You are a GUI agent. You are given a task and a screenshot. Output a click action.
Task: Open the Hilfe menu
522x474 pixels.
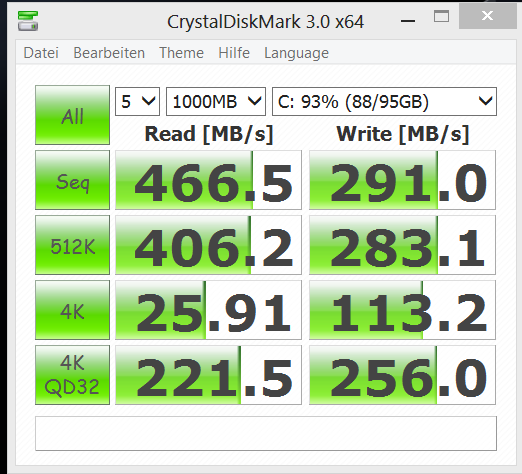(234, 53)
